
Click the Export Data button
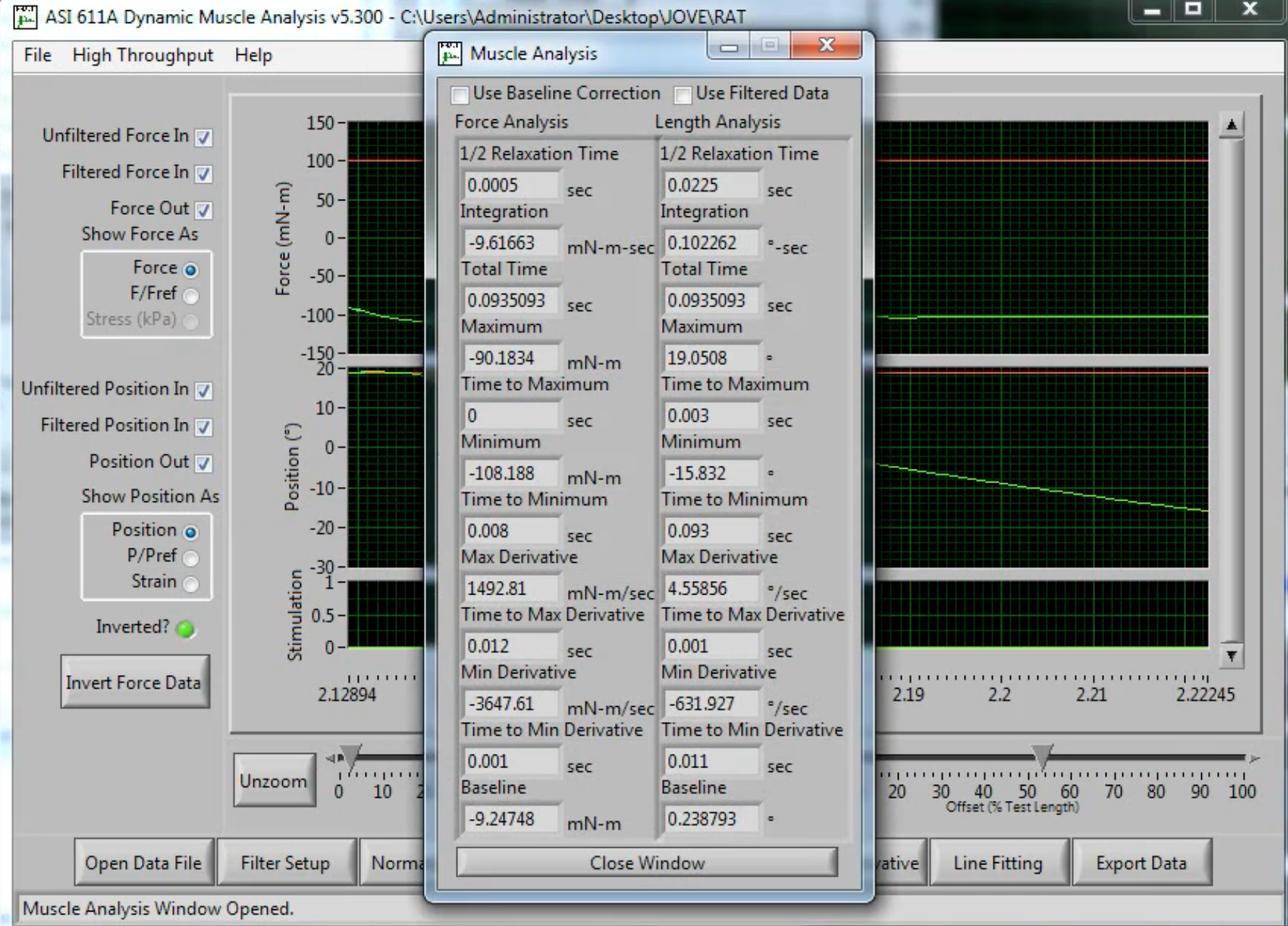point(1141,863)
